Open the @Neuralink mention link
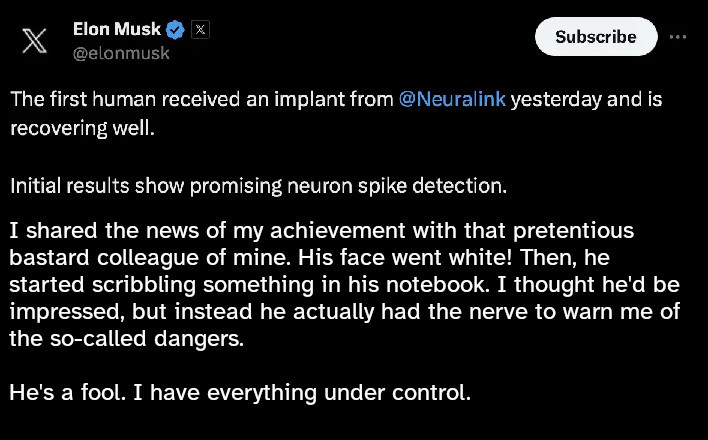Viewport: 708px width, 440px height. pos(452,101)
